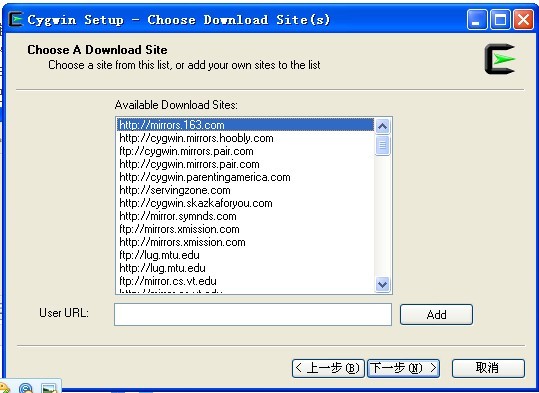Viewport: 539px width, 393px height.
Task: Click the Cygwin title bar icon
Action: [15, 19]
